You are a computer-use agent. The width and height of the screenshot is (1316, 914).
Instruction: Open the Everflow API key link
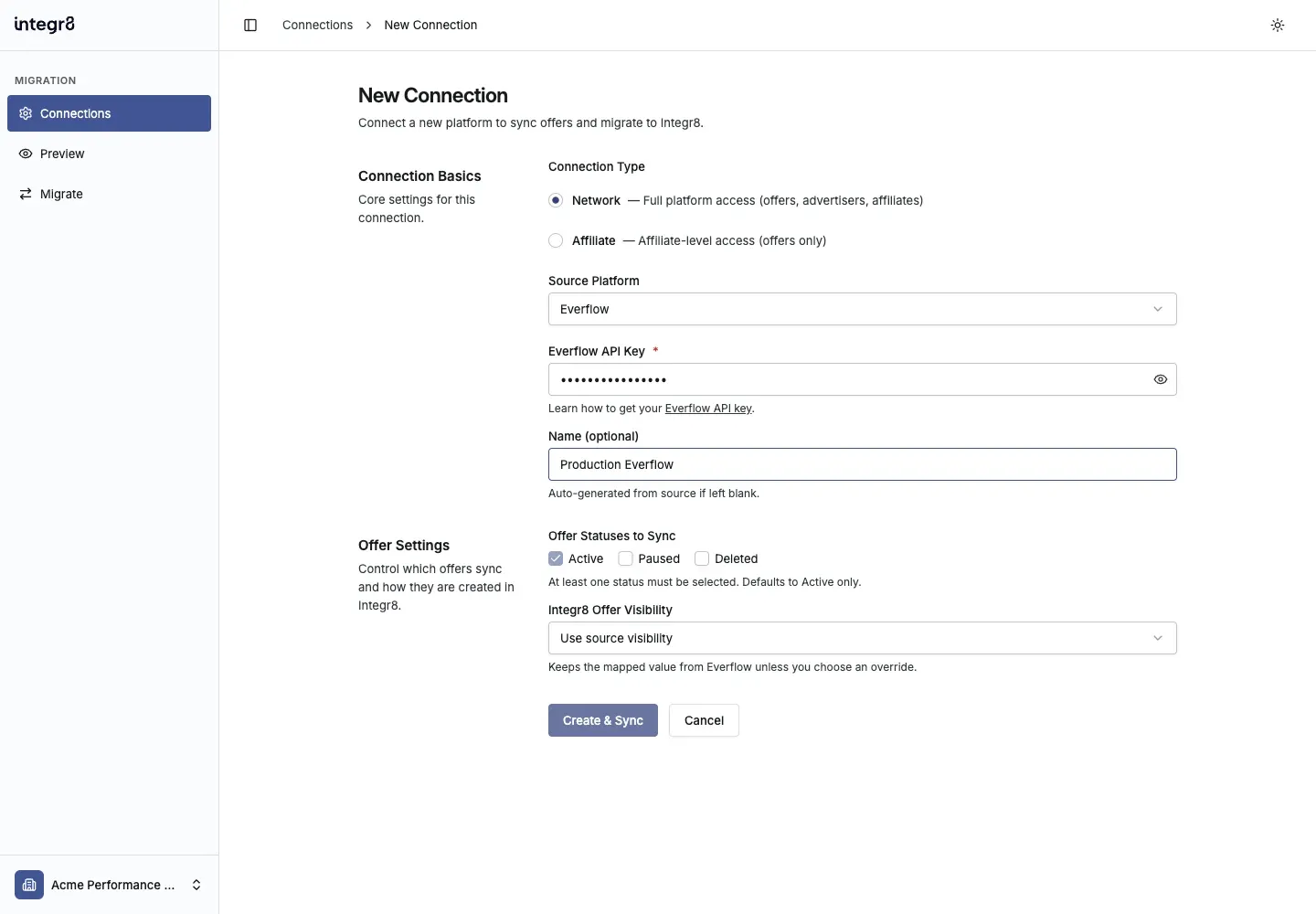708,409
